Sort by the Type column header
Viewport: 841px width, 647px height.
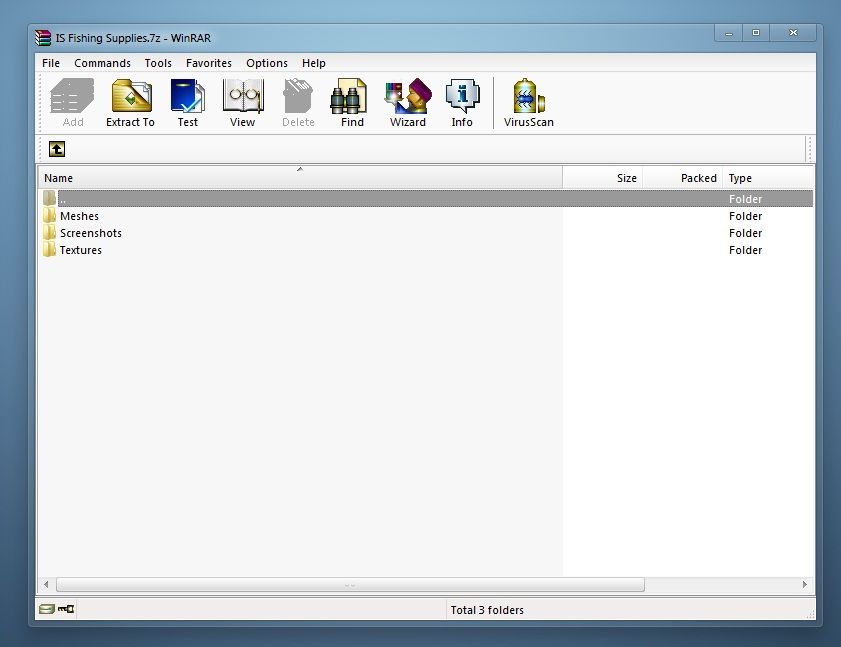pos(767,178)
